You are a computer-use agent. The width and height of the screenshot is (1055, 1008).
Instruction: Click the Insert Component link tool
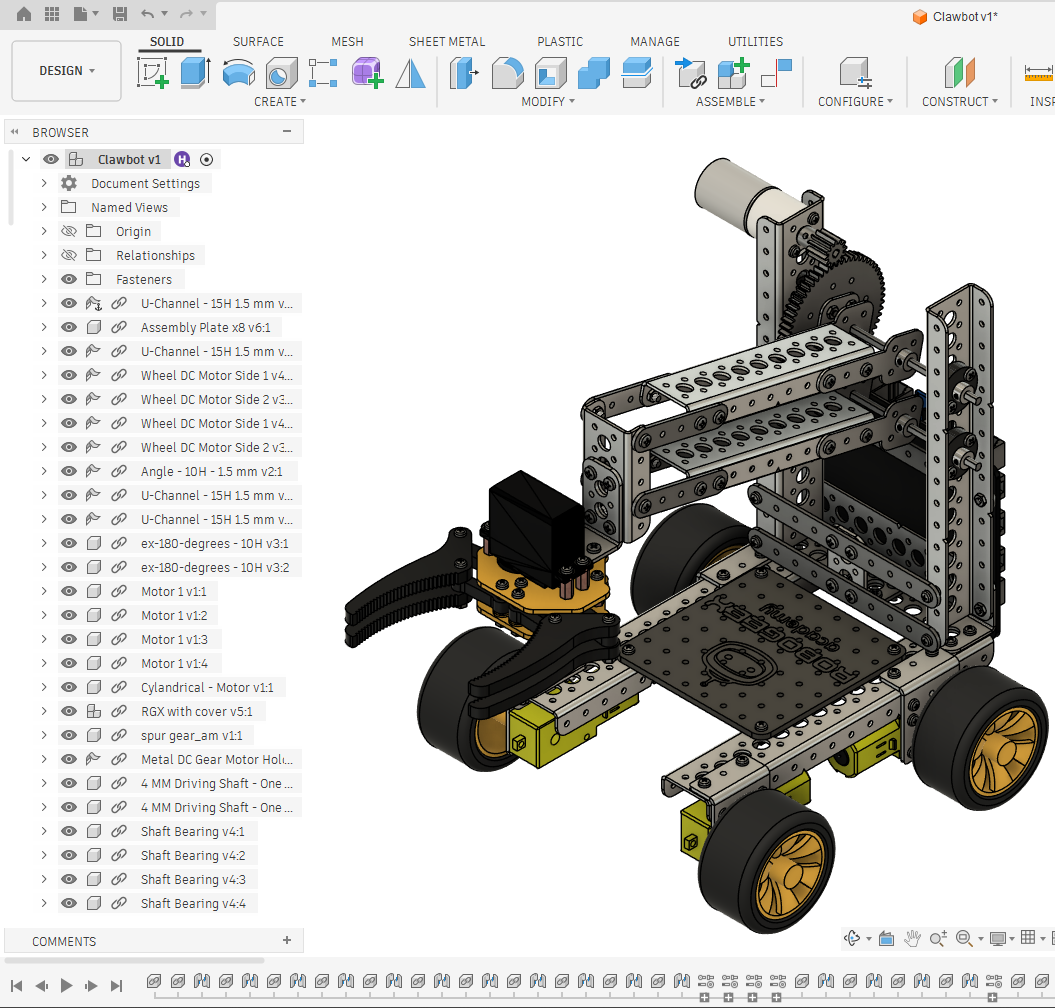[690, 73]
